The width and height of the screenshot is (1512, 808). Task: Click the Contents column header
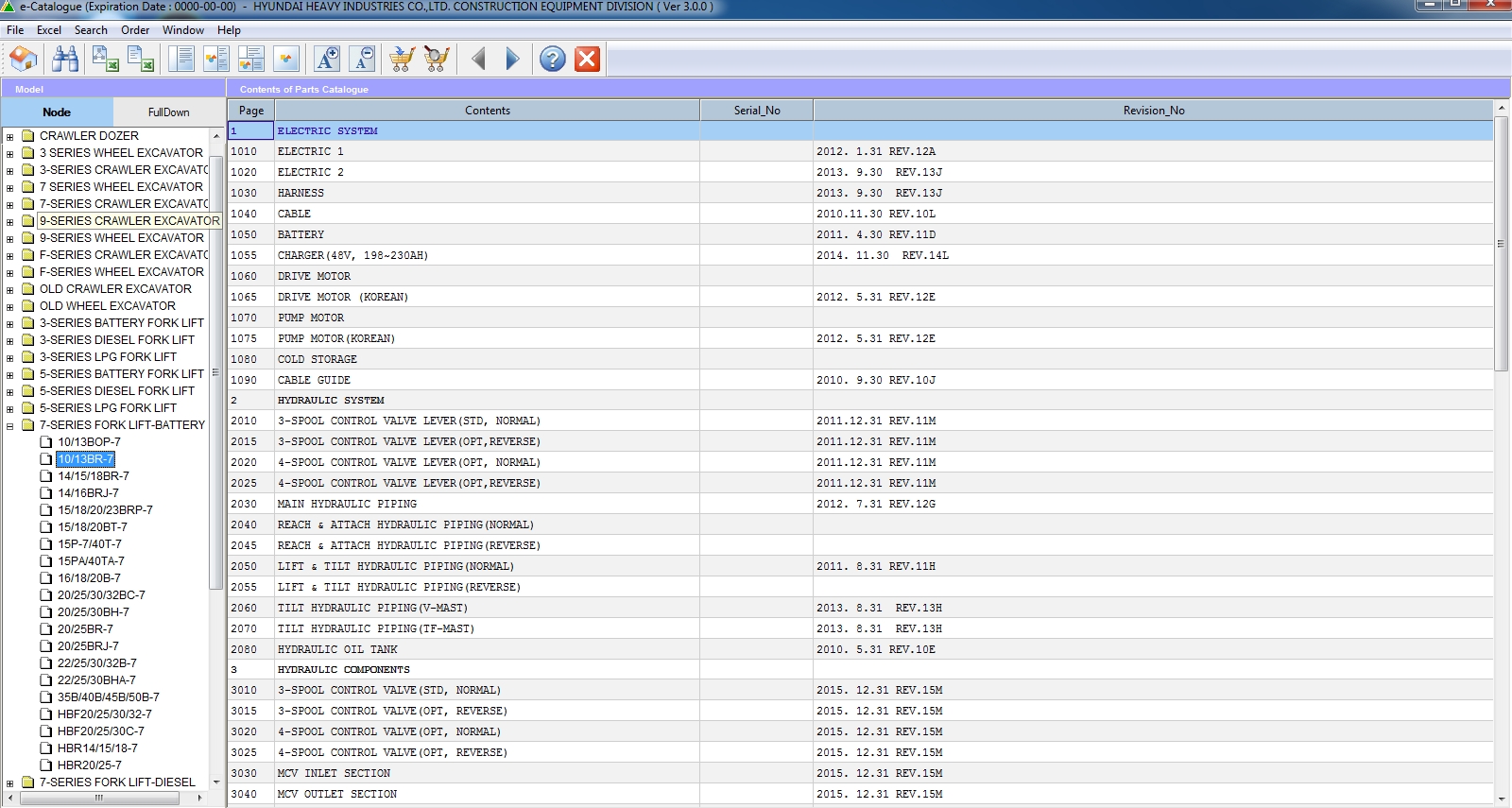coord(488,111)
